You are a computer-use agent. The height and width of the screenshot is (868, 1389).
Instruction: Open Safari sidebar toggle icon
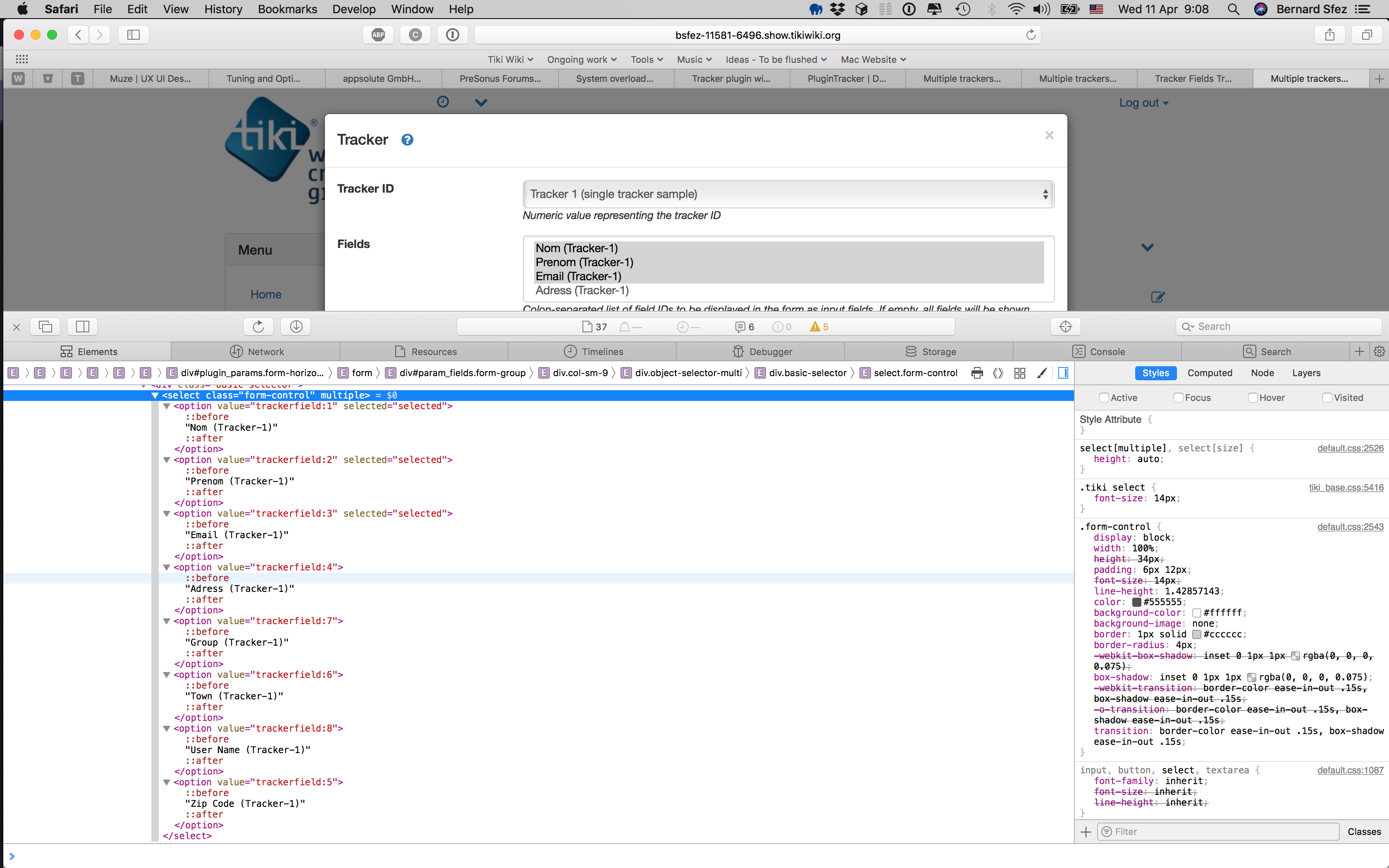tap(133, 35)
